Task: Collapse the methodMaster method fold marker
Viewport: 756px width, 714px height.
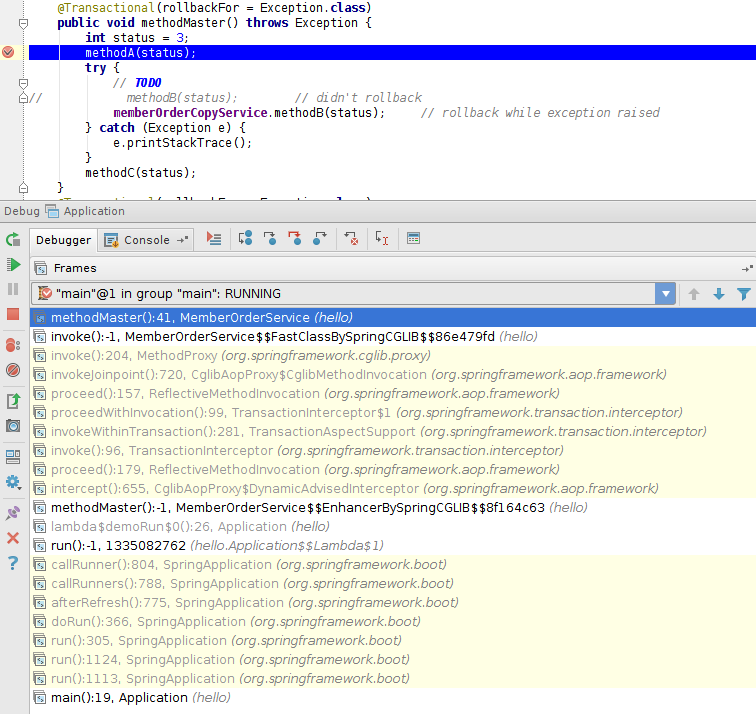Action: tap(23, 23)
